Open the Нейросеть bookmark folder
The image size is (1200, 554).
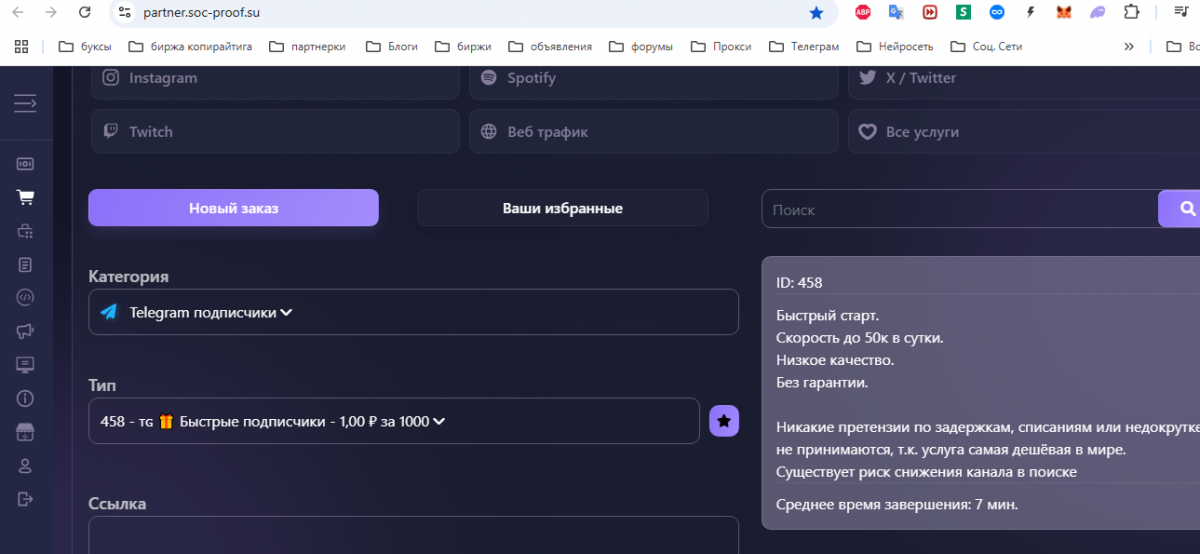point(895,46)
